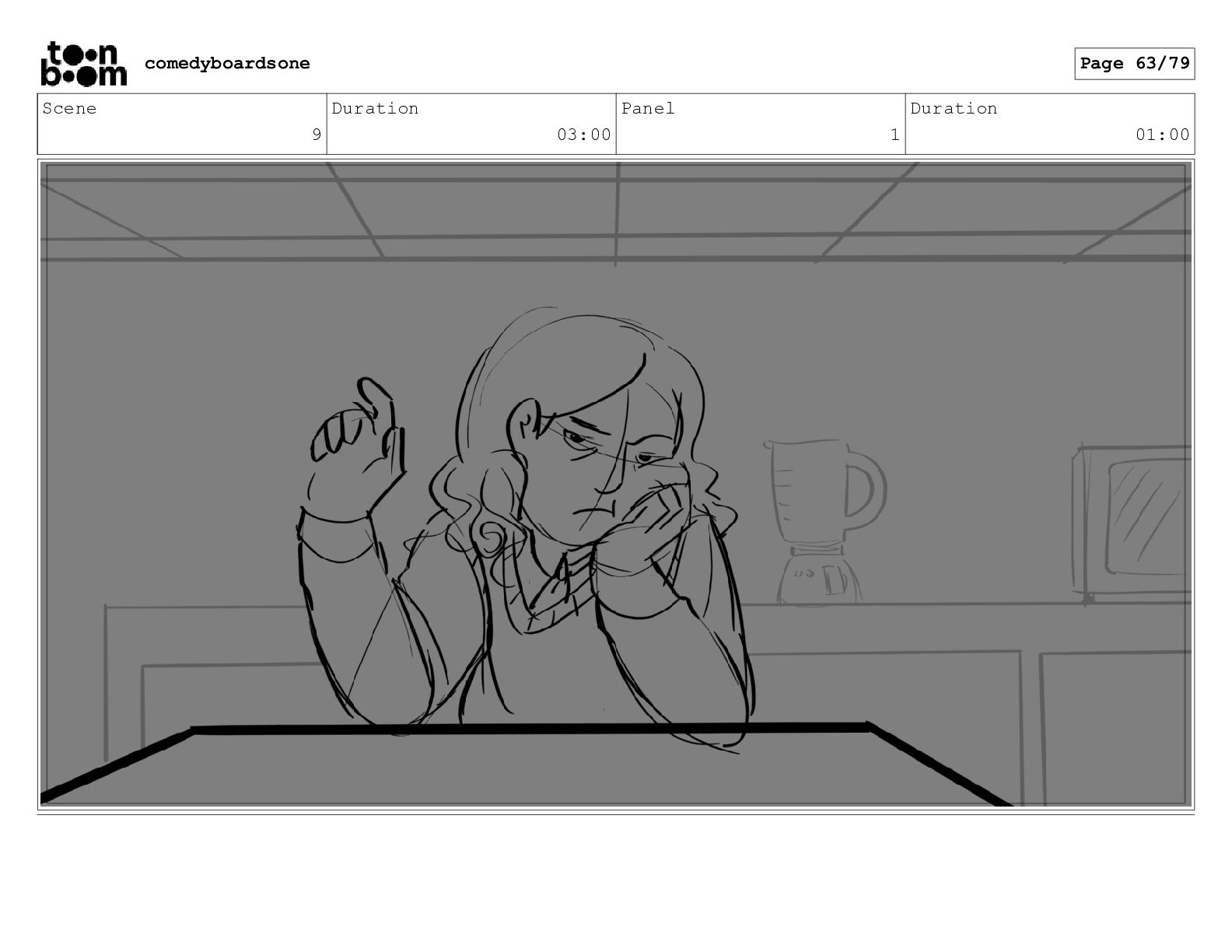The image size is (1232, 952).
Task: Click the project title 'comedyboardsone'
Action: [227, 64]
